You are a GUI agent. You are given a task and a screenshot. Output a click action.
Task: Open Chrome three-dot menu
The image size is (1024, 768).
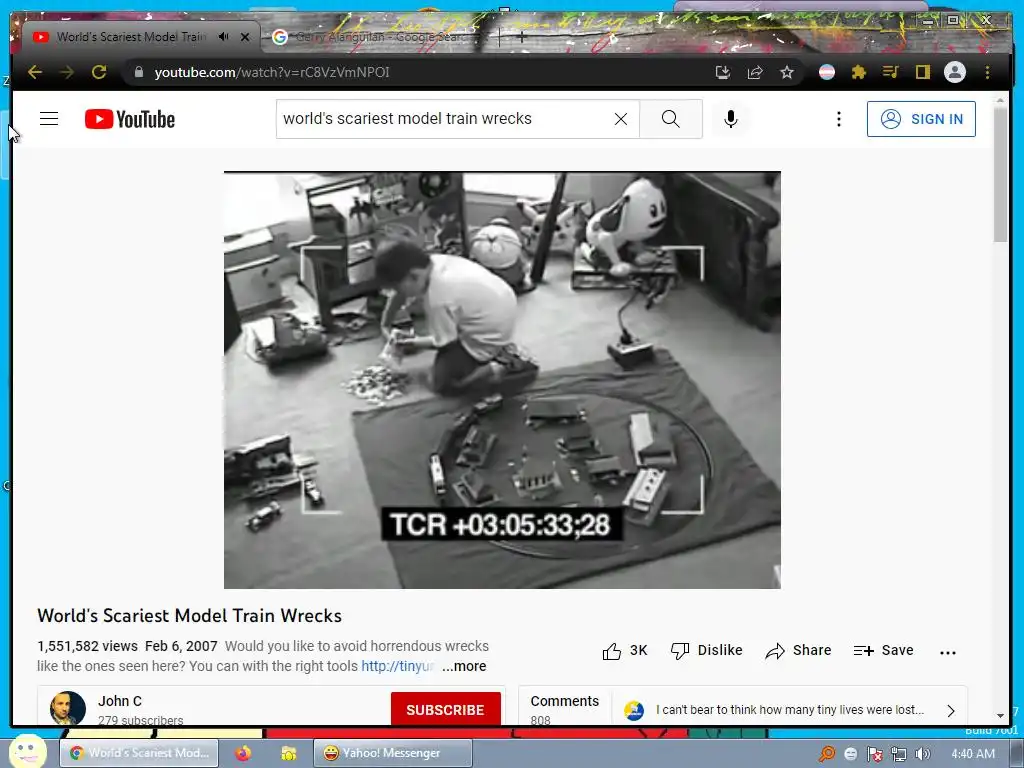(987, 72)
